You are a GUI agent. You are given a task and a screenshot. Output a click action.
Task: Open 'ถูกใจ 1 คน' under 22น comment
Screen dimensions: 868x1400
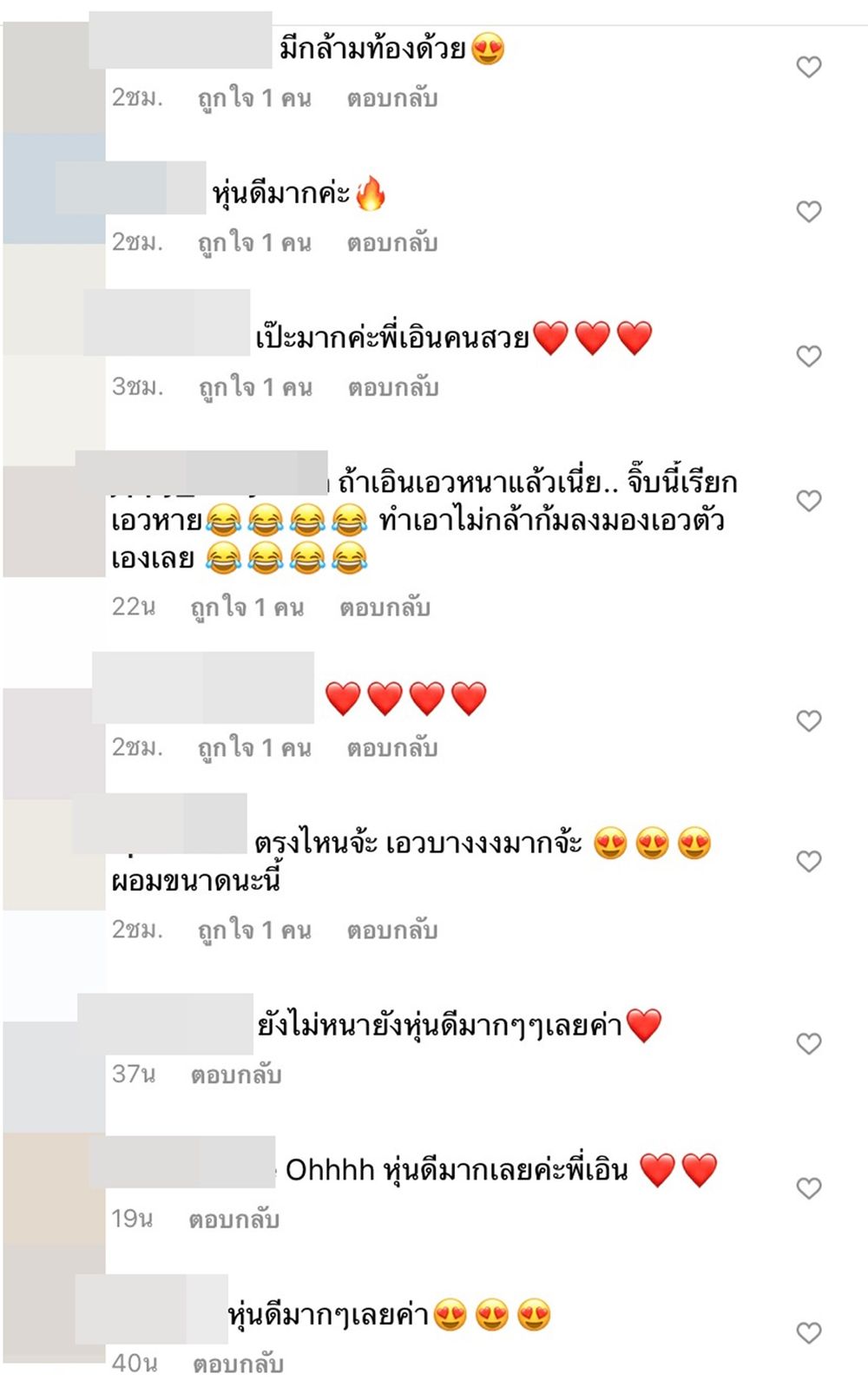coord(247,608)
